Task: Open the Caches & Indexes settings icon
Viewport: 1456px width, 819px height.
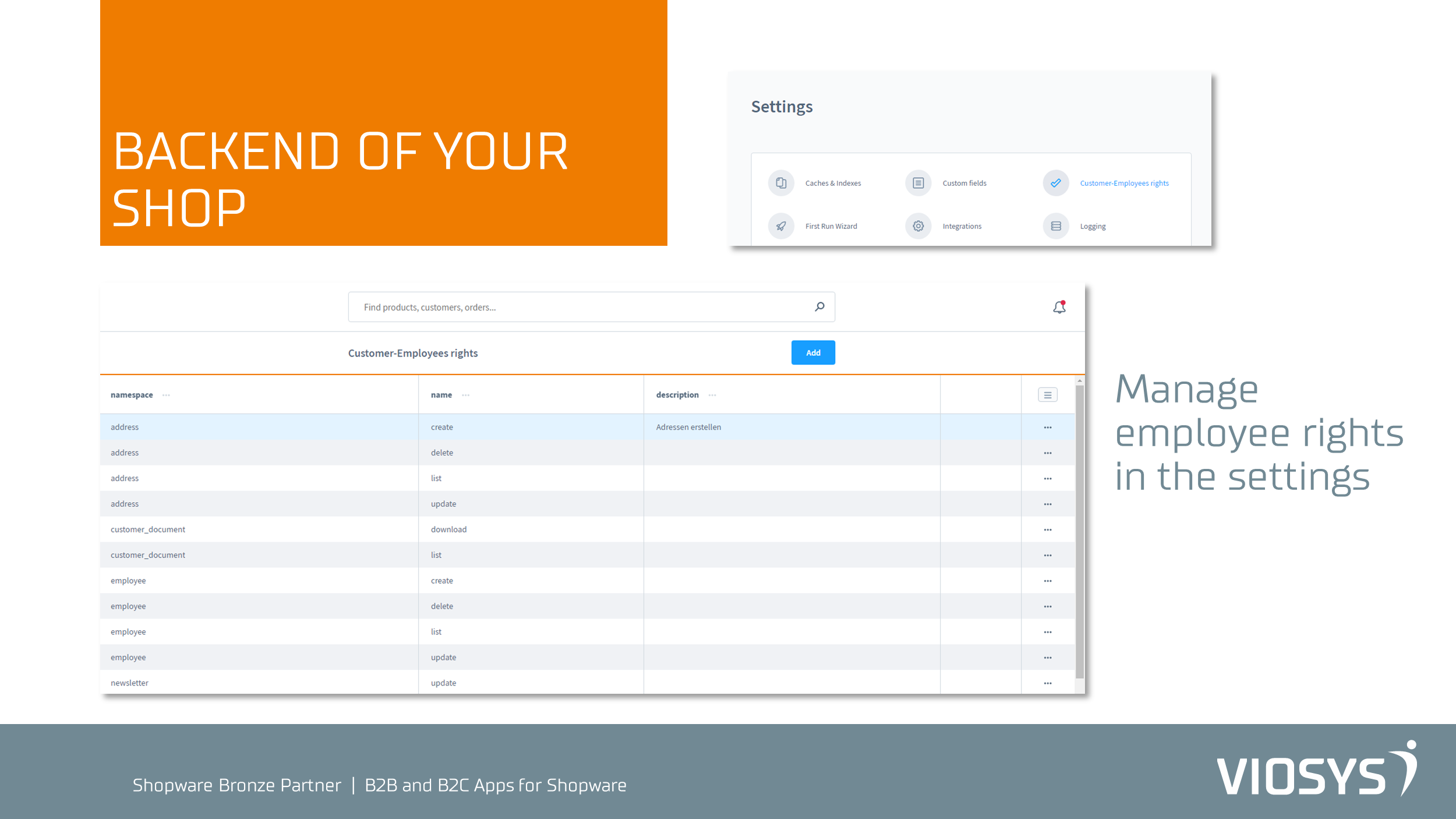Action: click(781, 183)
